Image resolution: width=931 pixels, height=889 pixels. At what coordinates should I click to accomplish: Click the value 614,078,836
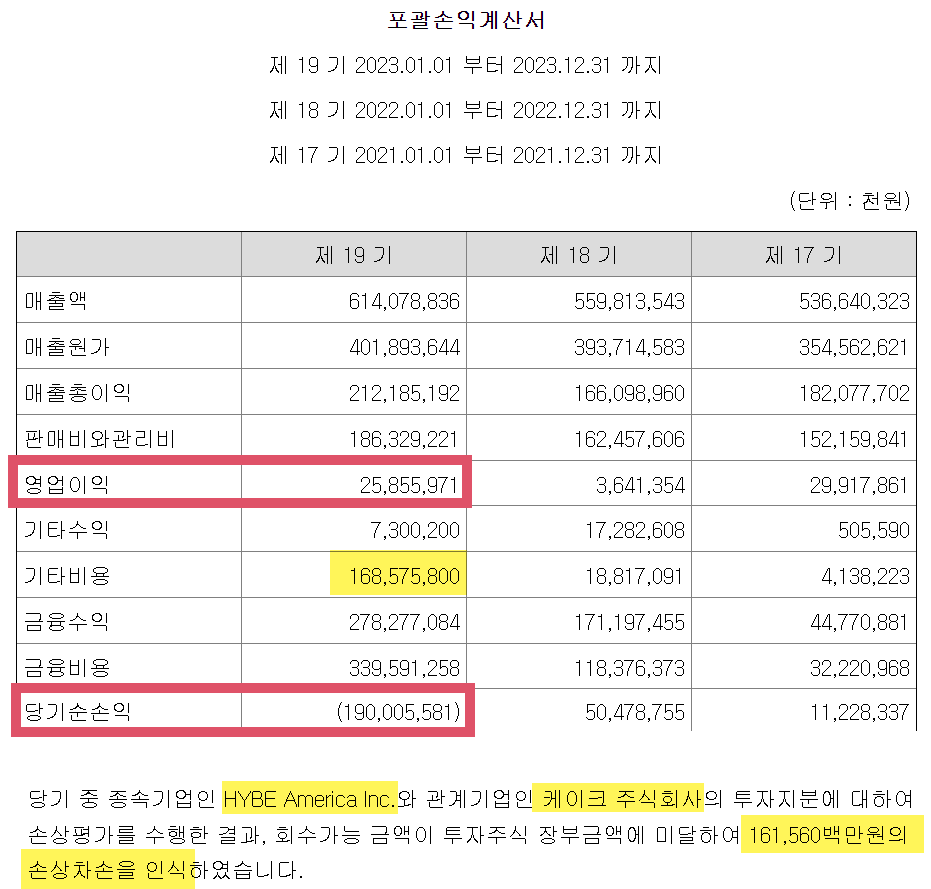[404, 302]
